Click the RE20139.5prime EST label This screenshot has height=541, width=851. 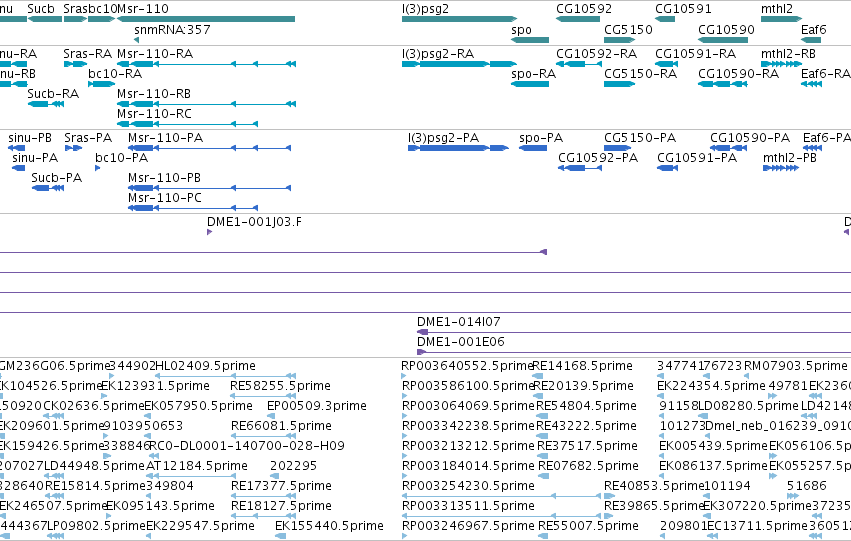583,386
